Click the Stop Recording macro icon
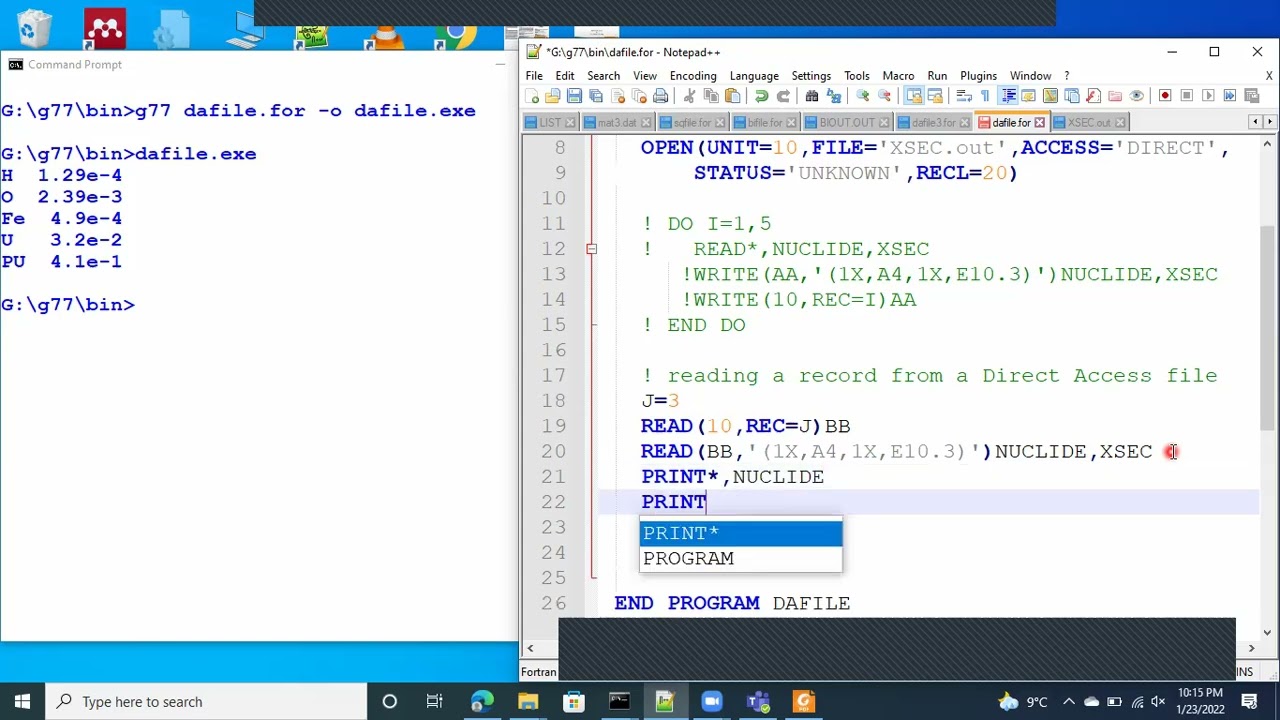 click(1187, 96)
